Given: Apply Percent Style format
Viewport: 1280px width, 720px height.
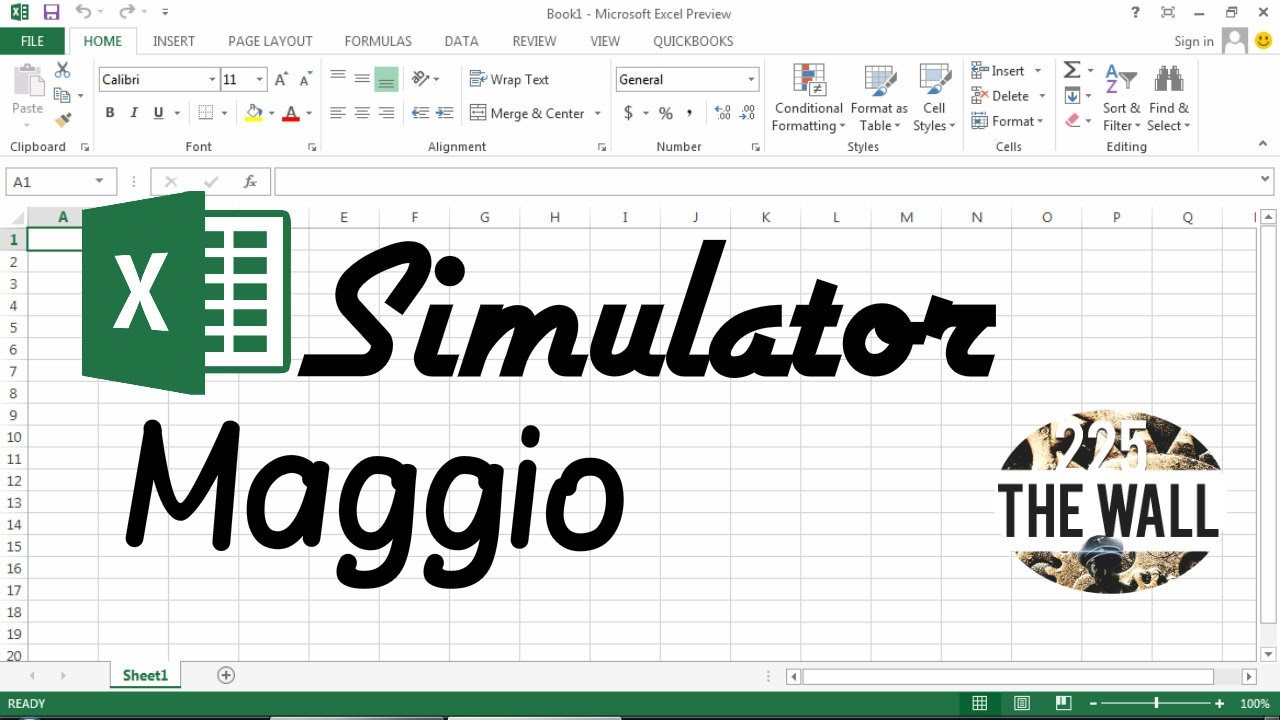Looking at the screenshot, I should coord(666,113).
